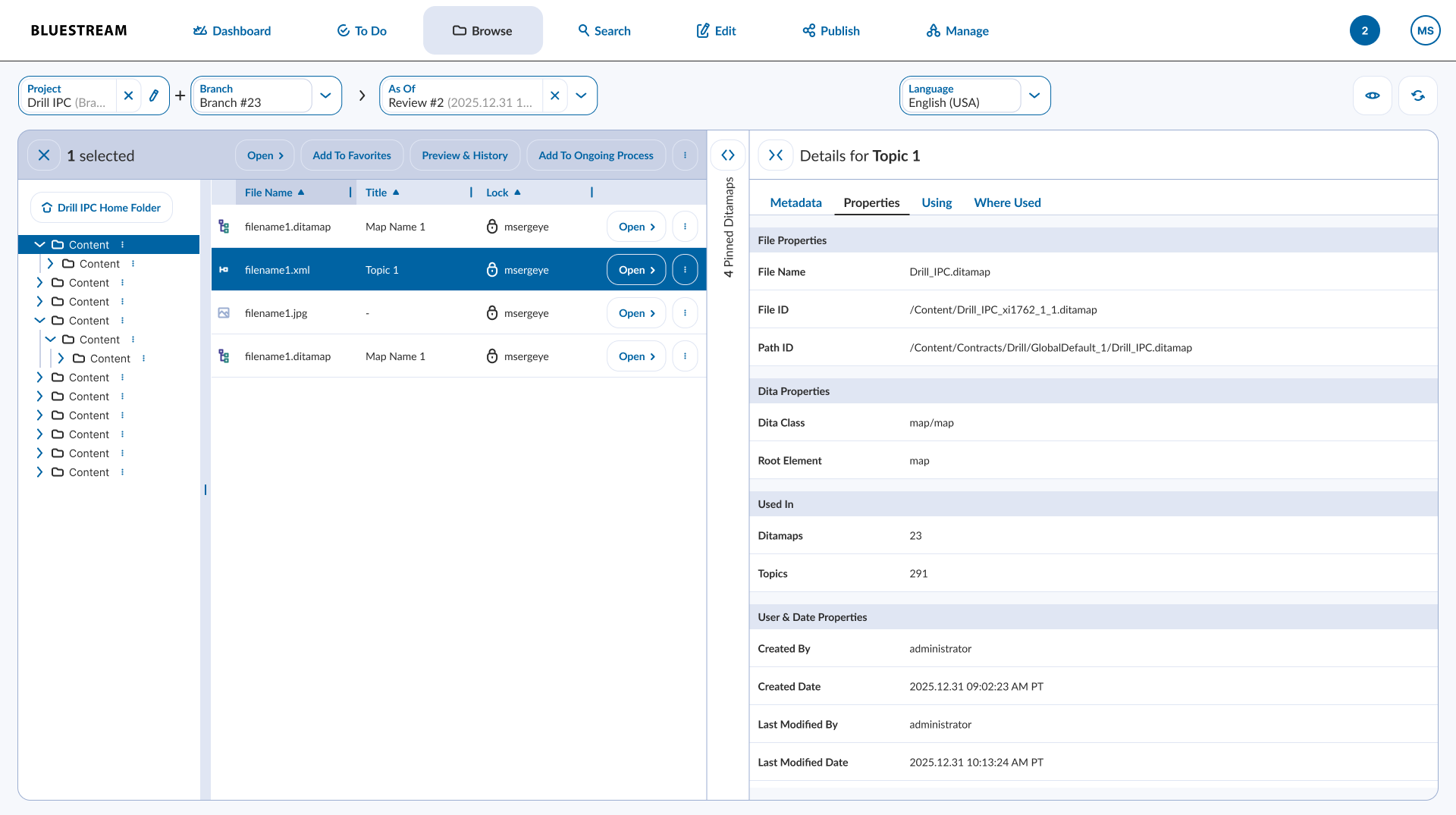Click lock icon in filename1.jpg row

pyautogui.click(x=492, y=313)
